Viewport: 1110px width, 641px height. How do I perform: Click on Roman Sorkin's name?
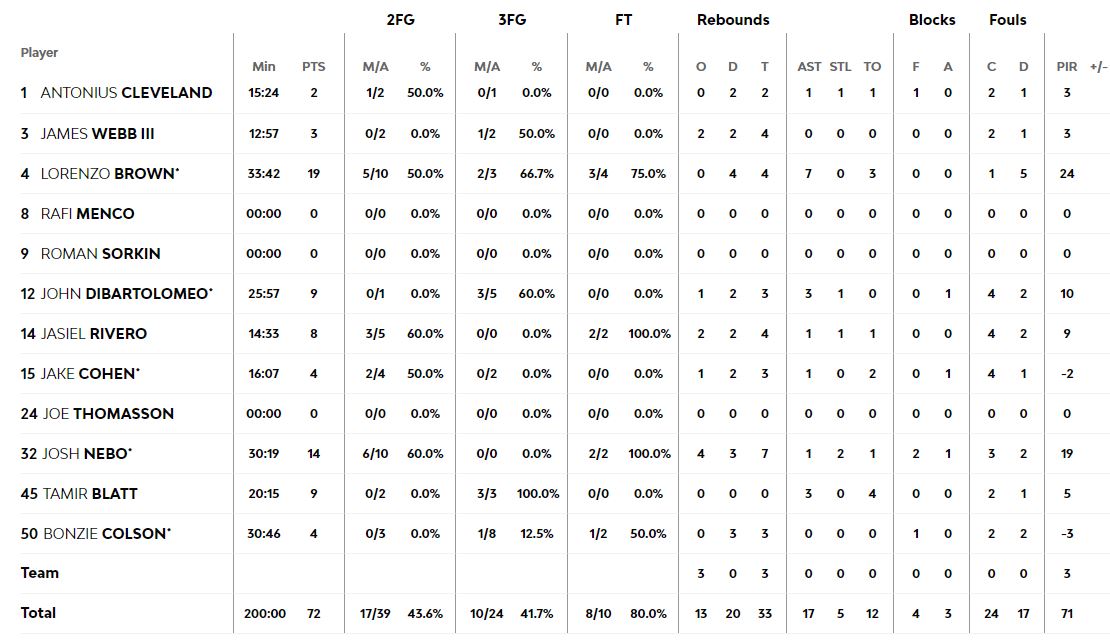coord(100,253)
